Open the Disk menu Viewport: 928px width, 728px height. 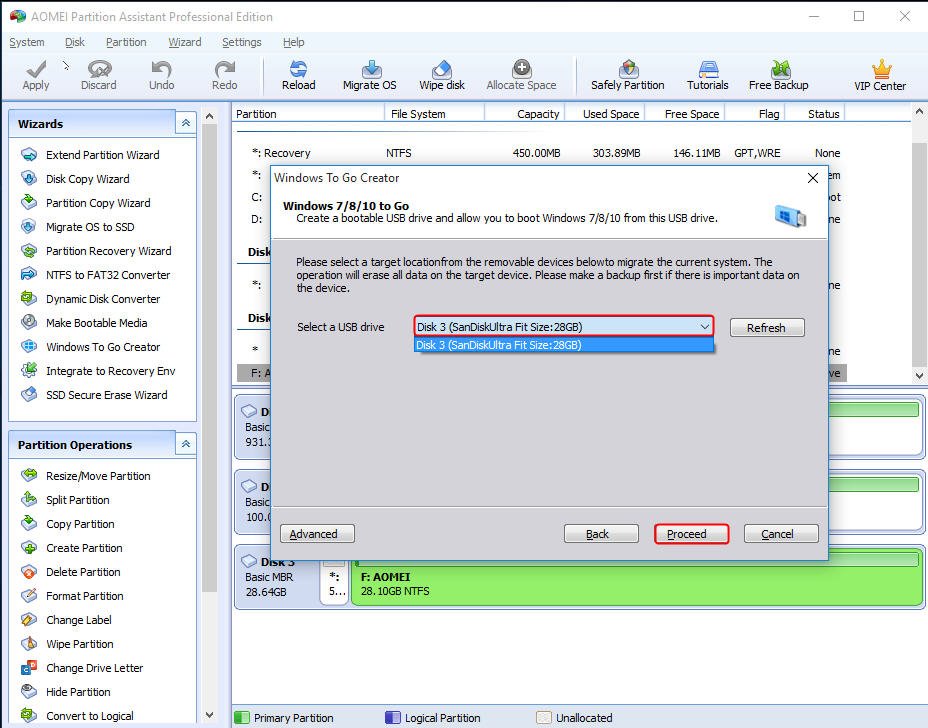click(x=75, y=42)
